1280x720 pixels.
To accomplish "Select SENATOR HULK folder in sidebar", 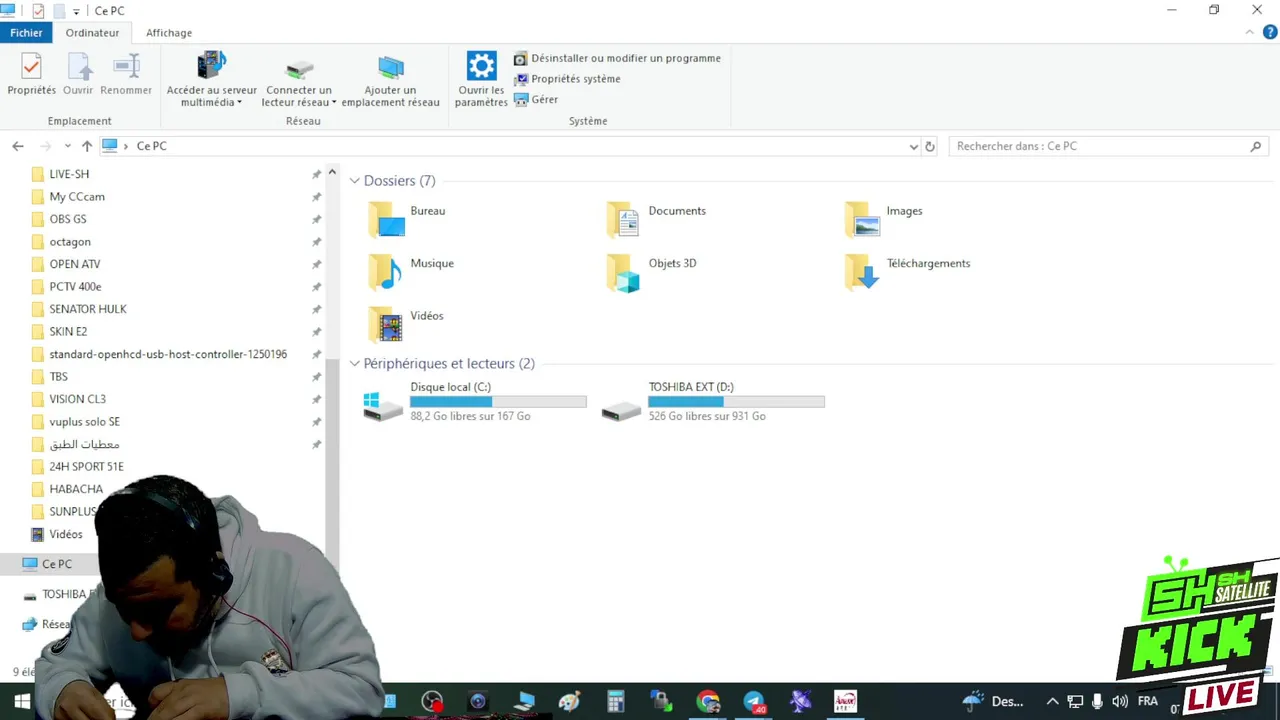I will [x=88, y=309].
